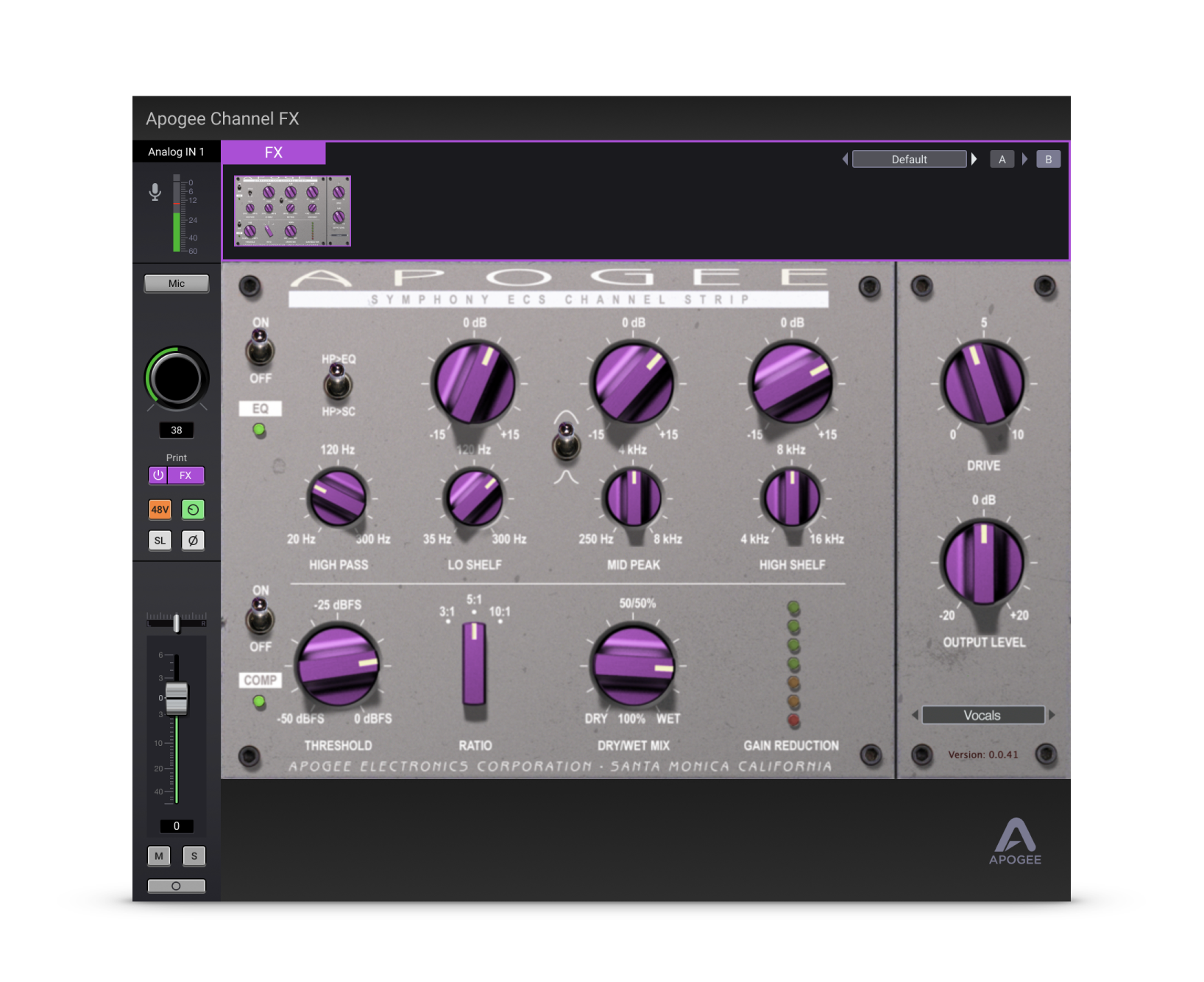Click the Mid Peak gain knob

point(633,383)
